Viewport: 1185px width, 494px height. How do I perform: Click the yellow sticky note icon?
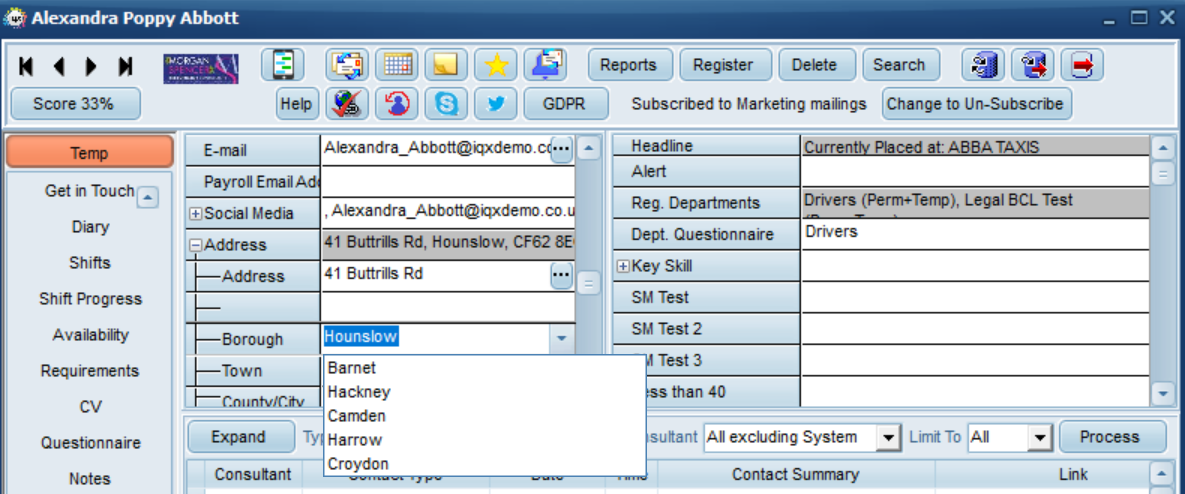point(446,65)
